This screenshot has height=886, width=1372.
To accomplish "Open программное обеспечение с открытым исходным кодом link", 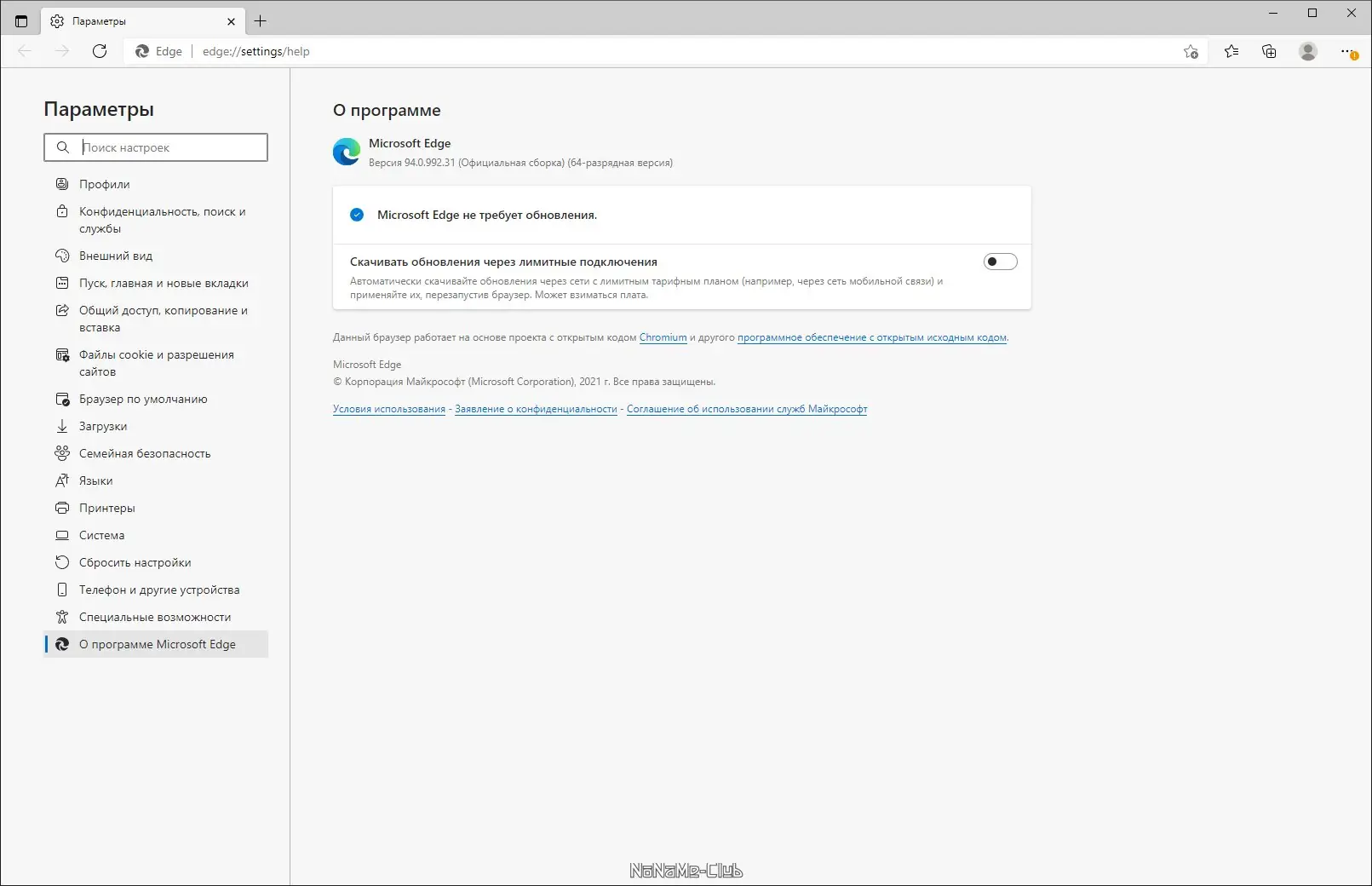I will point(872,337).
